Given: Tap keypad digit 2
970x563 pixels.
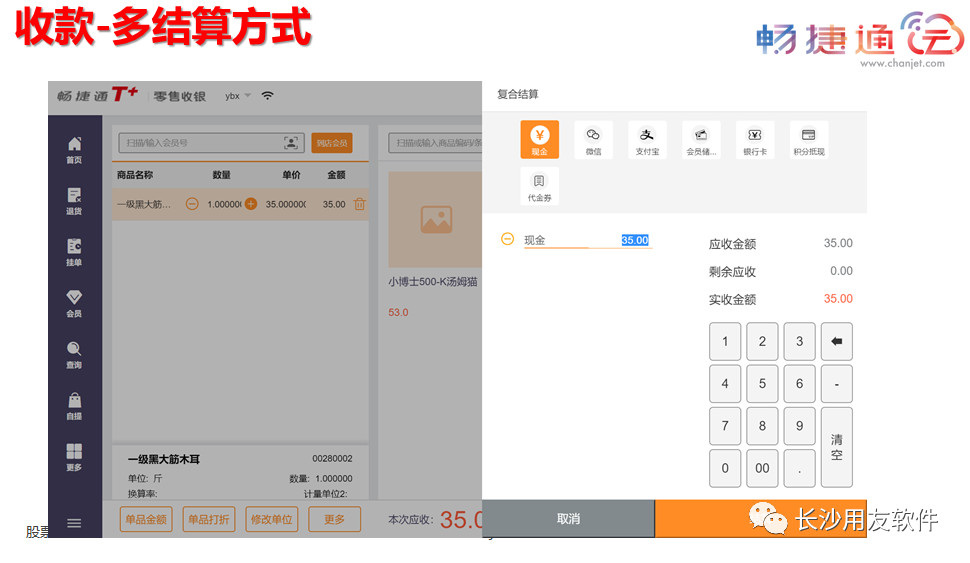Looking at the screenshot, I should (x=762, y=342).
